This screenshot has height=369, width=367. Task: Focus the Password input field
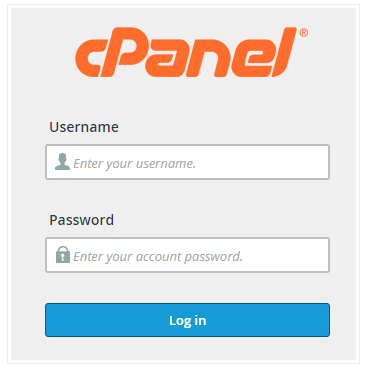[187, 255]
